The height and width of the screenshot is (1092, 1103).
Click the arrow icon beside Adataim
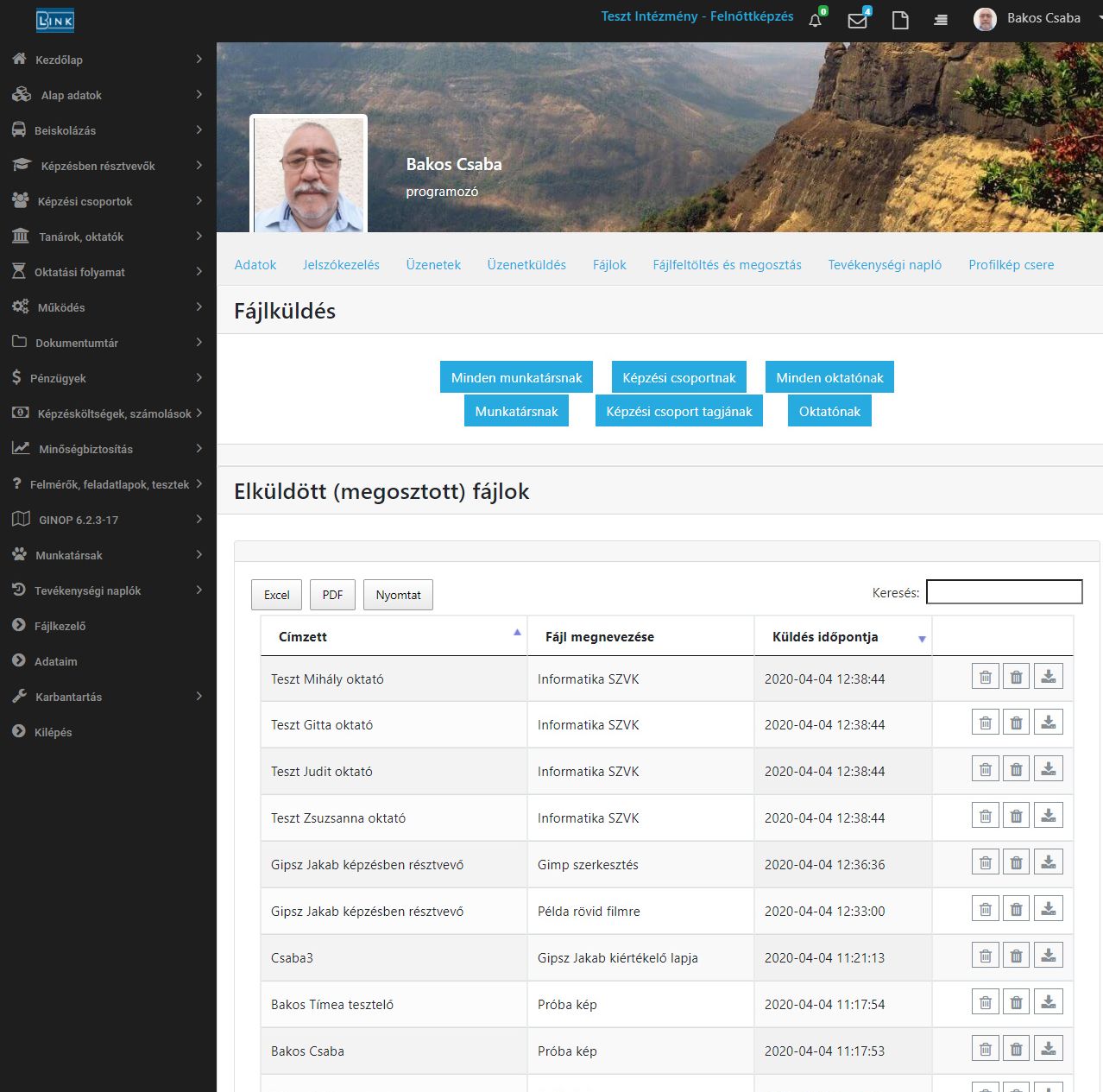point(19,660)
